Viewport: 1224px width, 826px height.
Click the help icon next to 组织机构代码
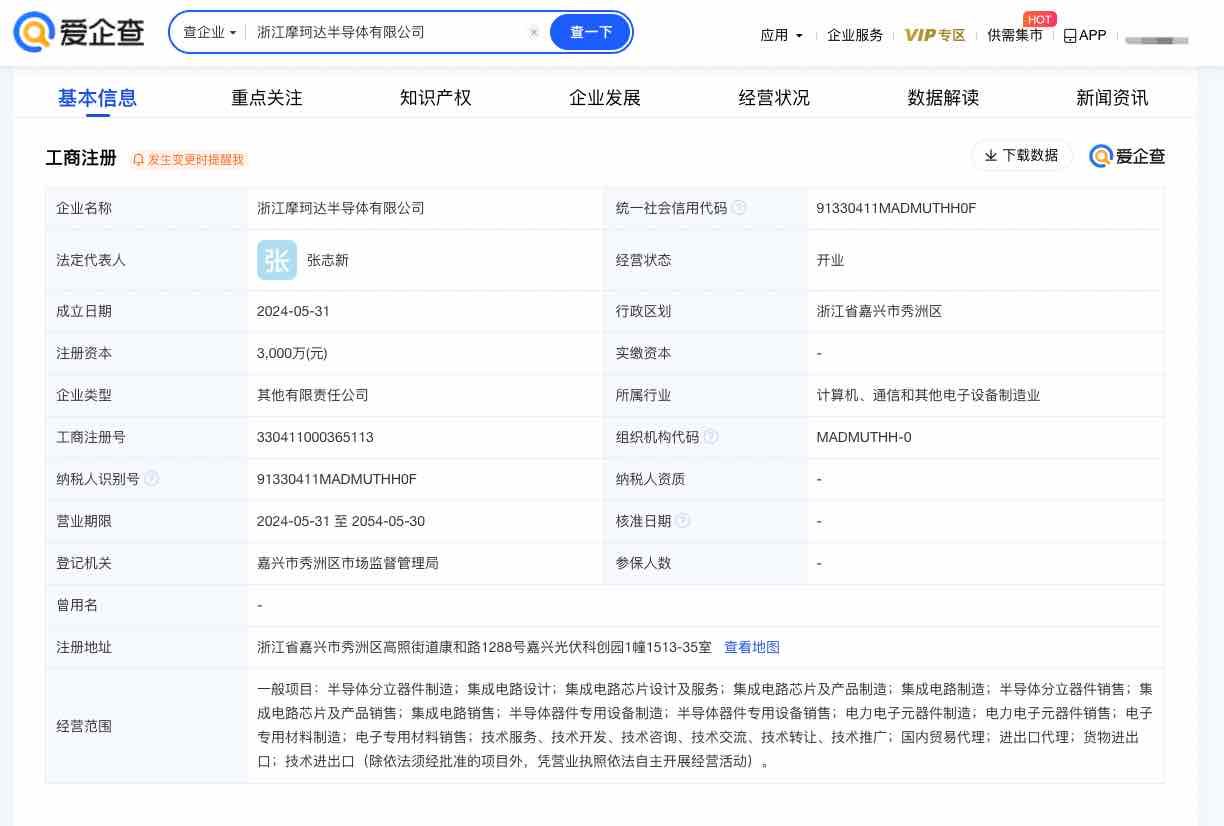[x=711, y=437]
